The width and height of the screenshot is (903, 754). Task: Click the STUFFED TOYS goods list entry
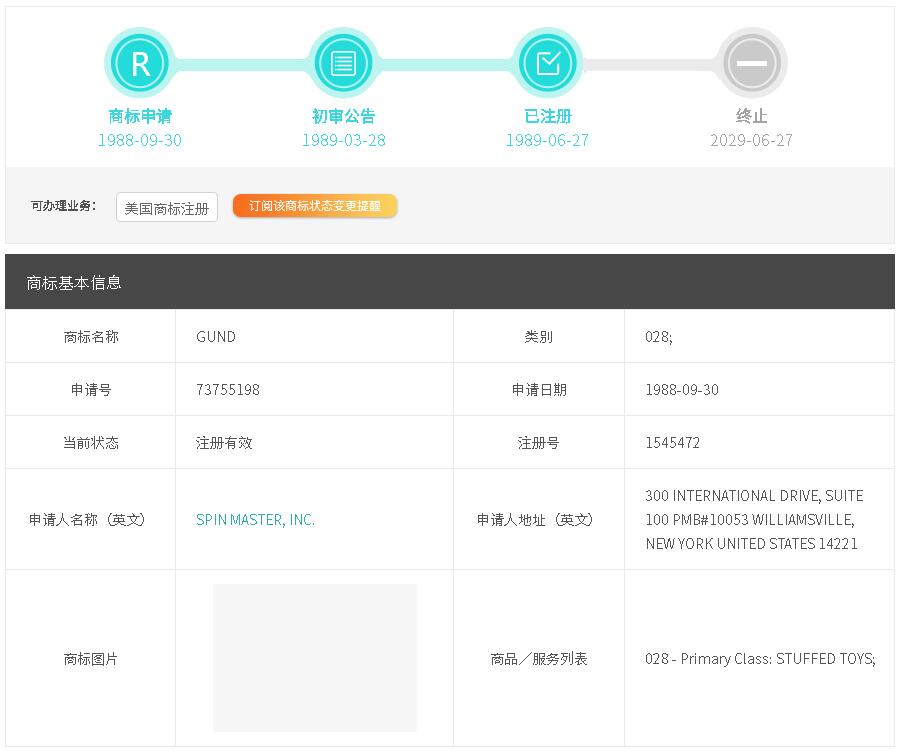[760, 659]
